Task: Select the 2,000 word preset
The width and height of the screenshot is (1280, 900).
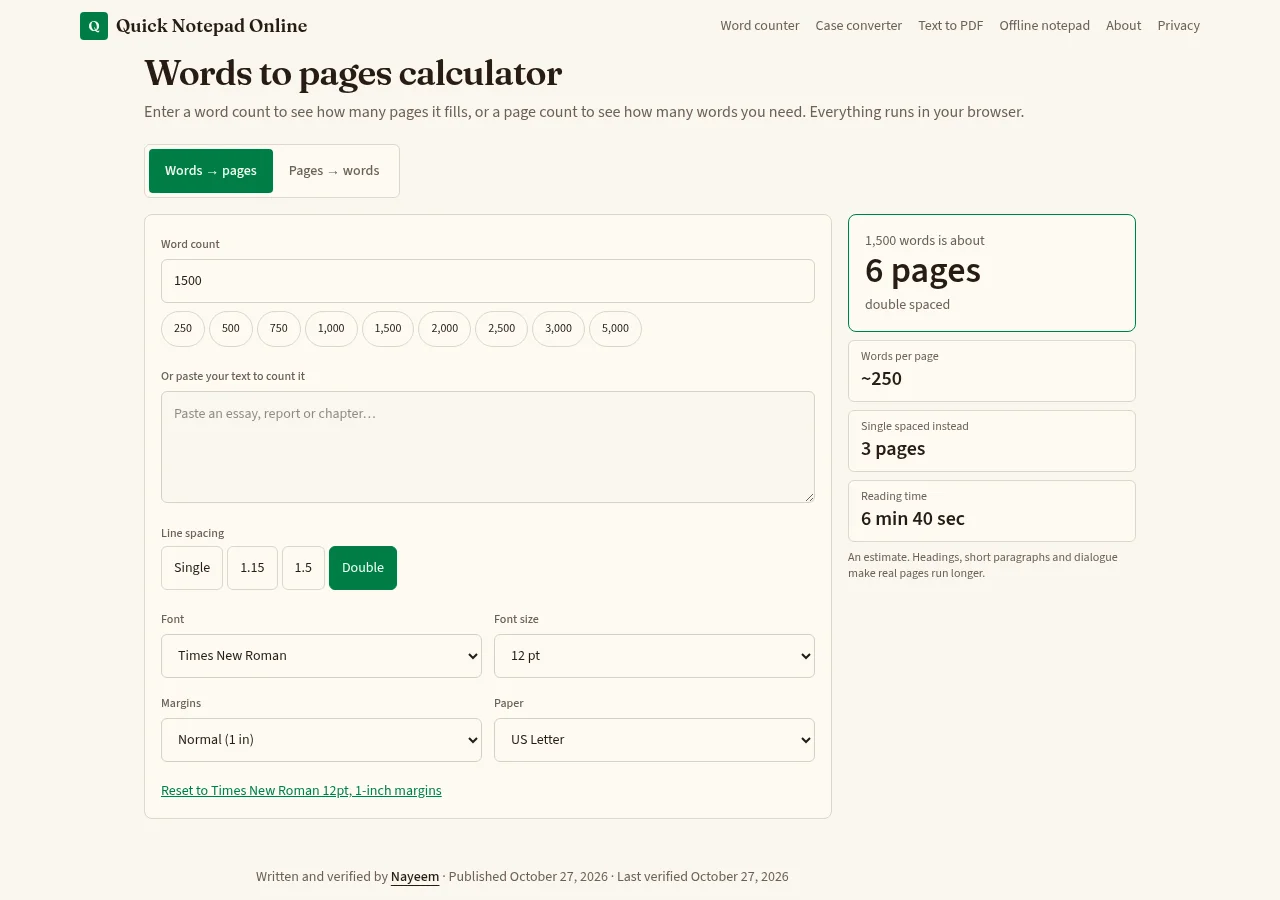Action: (x=444, y=329)
